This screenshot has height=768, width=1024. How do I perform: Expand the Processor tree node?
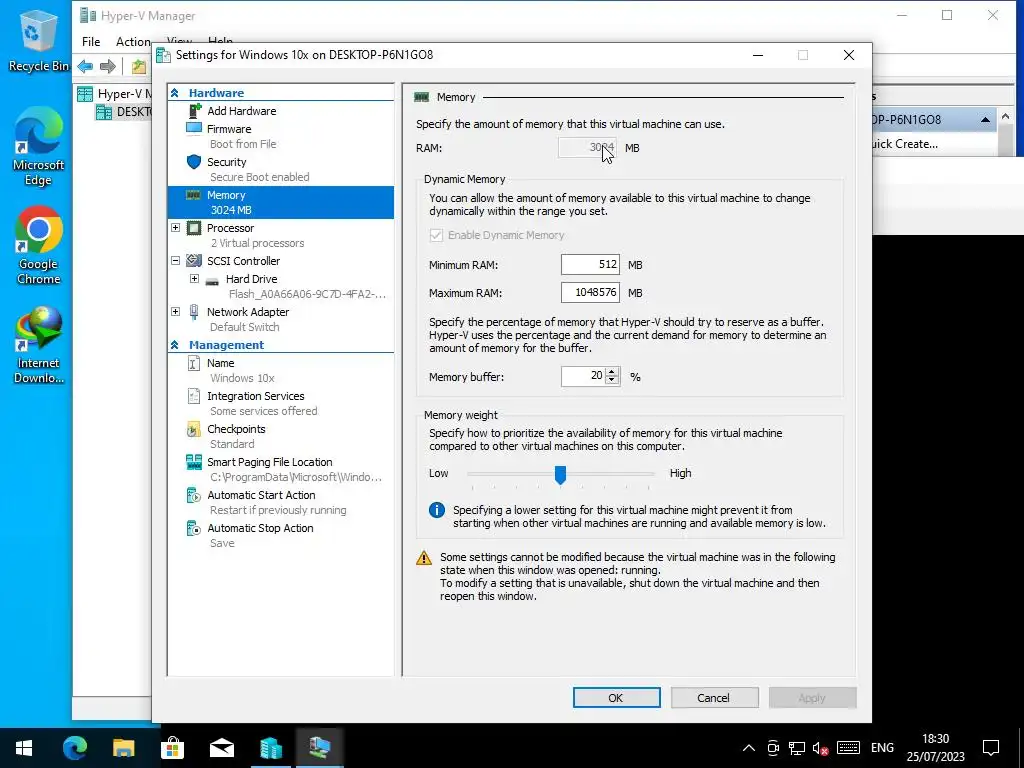pos(176,228)
